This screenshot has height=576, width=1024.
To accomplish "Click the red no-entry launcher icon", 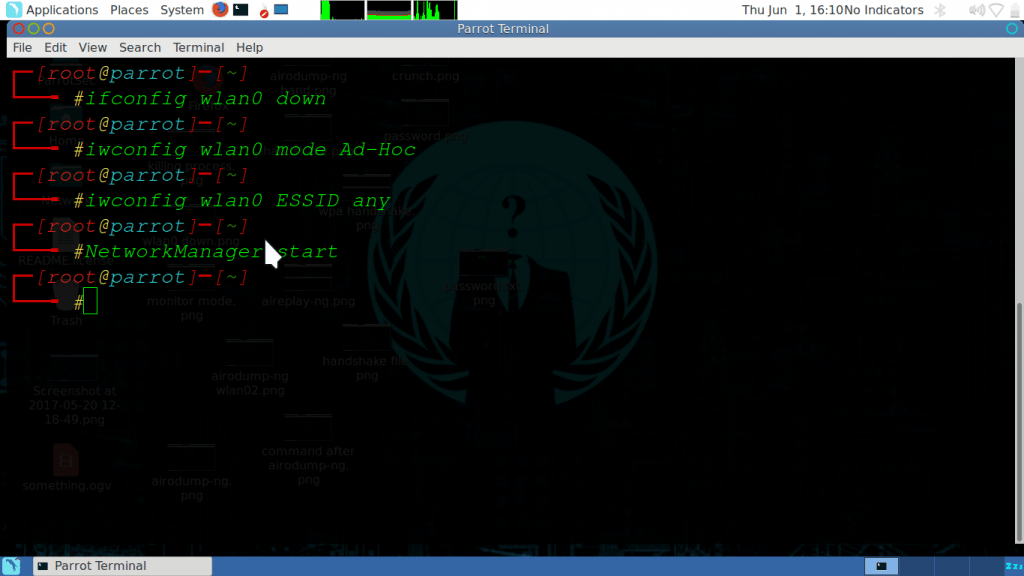I will 263,11.
